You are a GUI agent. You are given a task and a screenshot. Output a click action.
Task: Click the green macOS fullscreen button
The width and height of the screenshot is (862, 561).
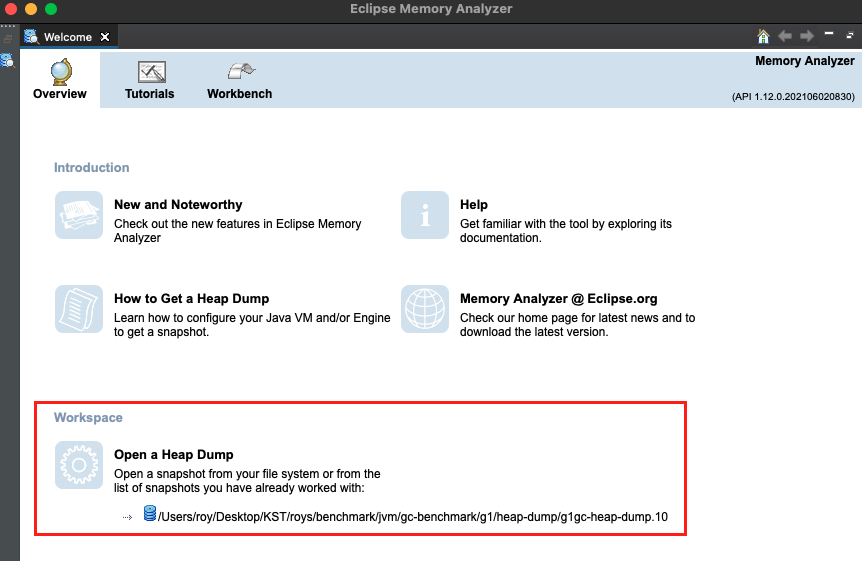tap(51, 9)
